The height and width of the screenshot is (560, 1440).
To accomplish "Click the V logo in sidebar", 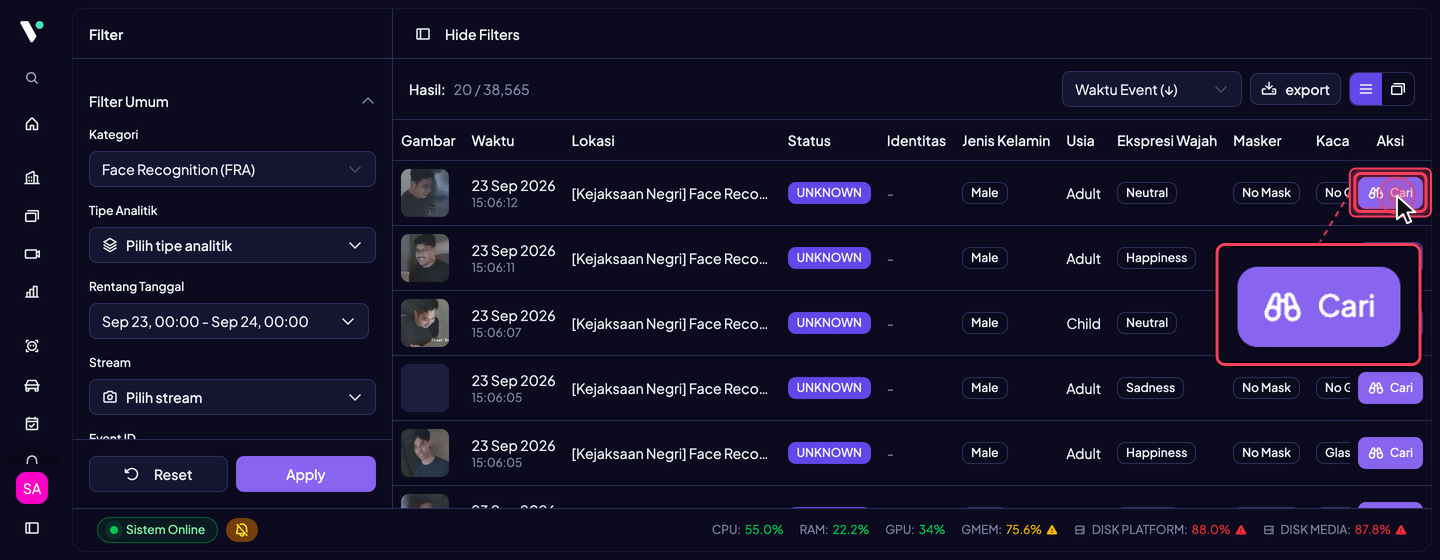I will (32, 32).
